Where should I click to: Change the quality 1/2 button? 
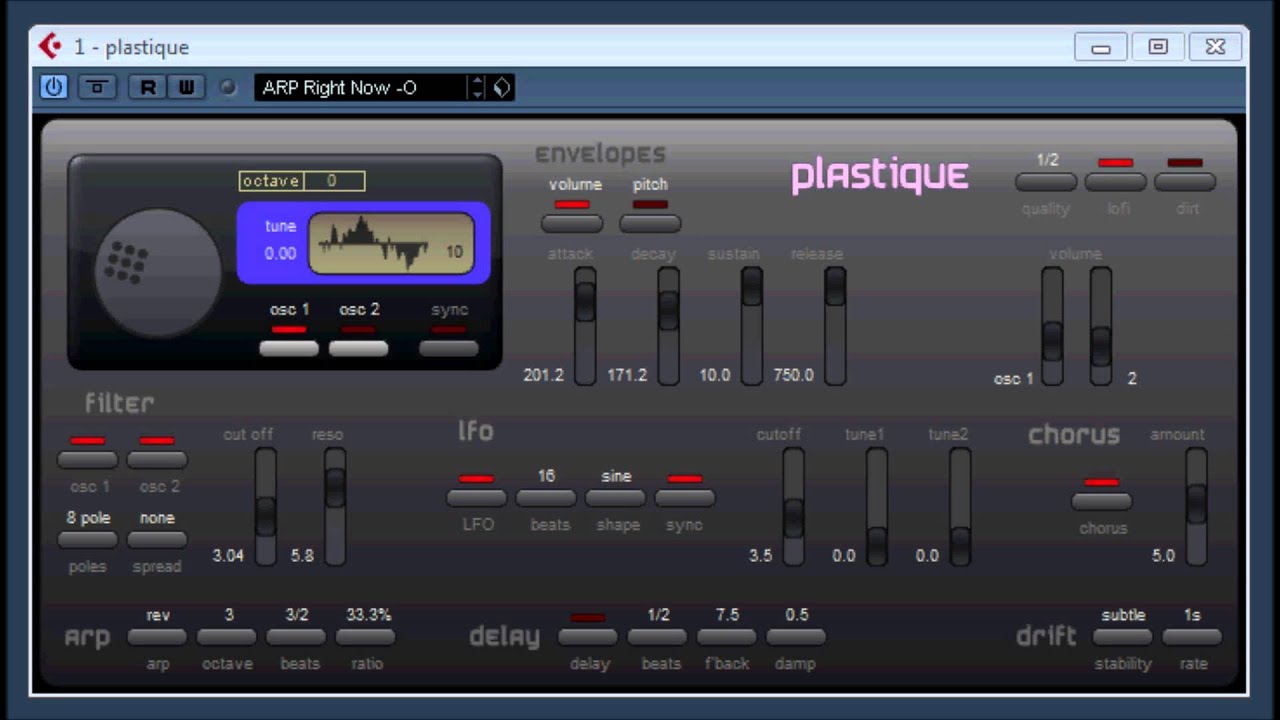(1046, 182)
